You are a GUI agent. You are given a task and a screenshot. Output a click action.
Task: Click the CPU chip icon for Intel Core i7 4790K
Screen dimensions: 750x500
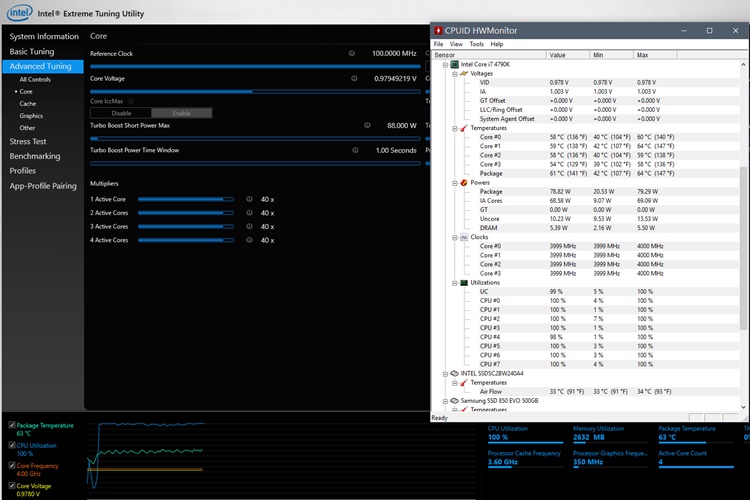(454, 64)
